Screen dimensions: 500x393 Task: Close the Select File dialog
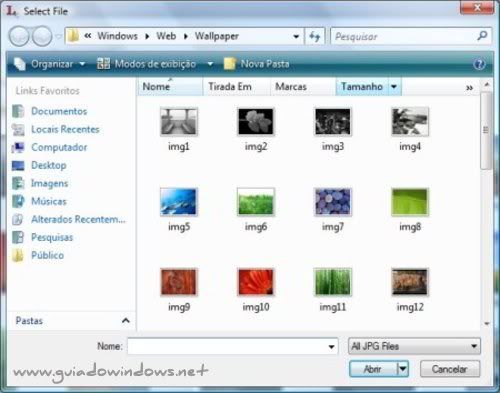(477, 7)
